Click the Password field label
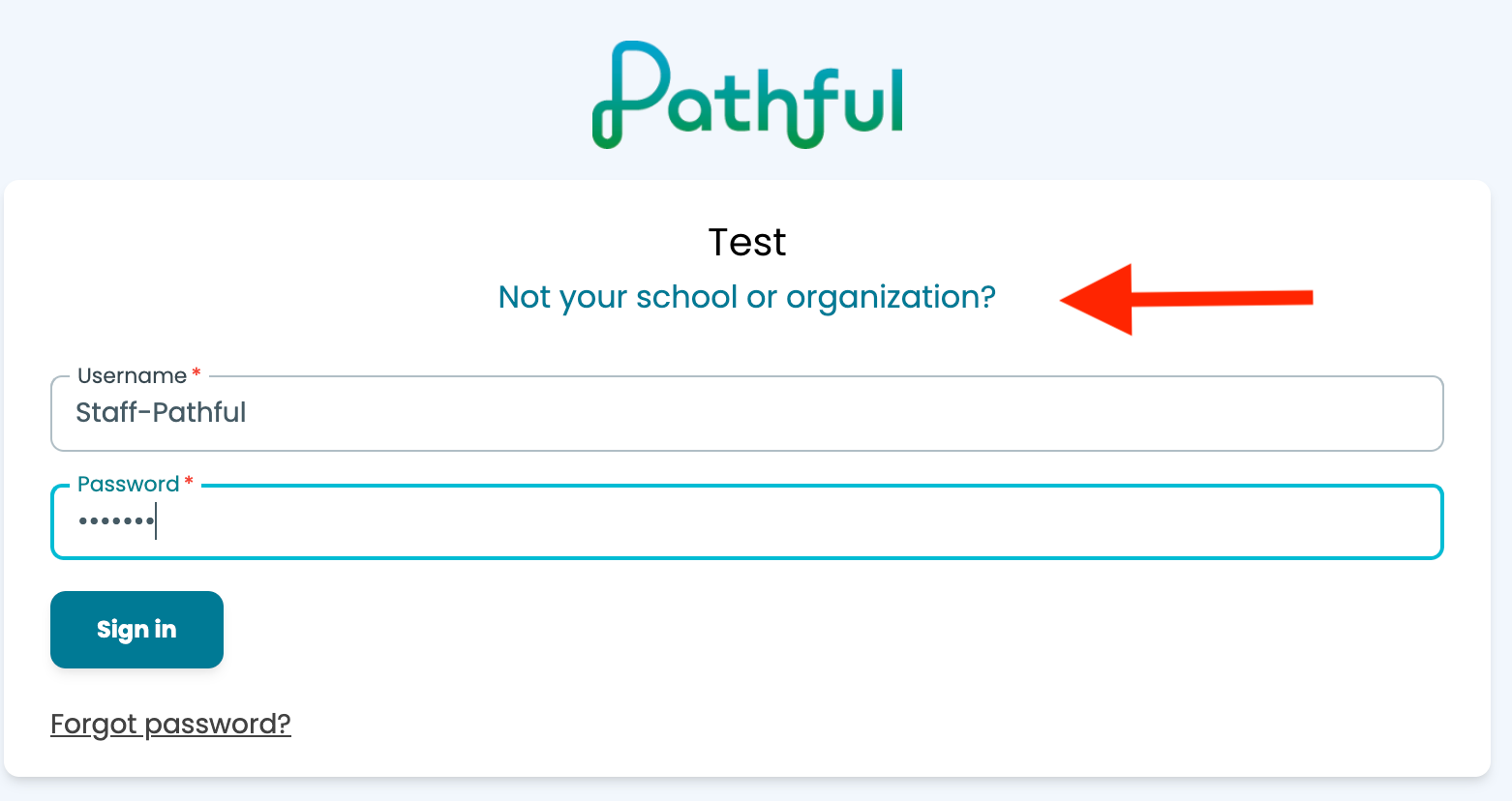Screen dimensions: 1512x801 (x=128, y=484)
